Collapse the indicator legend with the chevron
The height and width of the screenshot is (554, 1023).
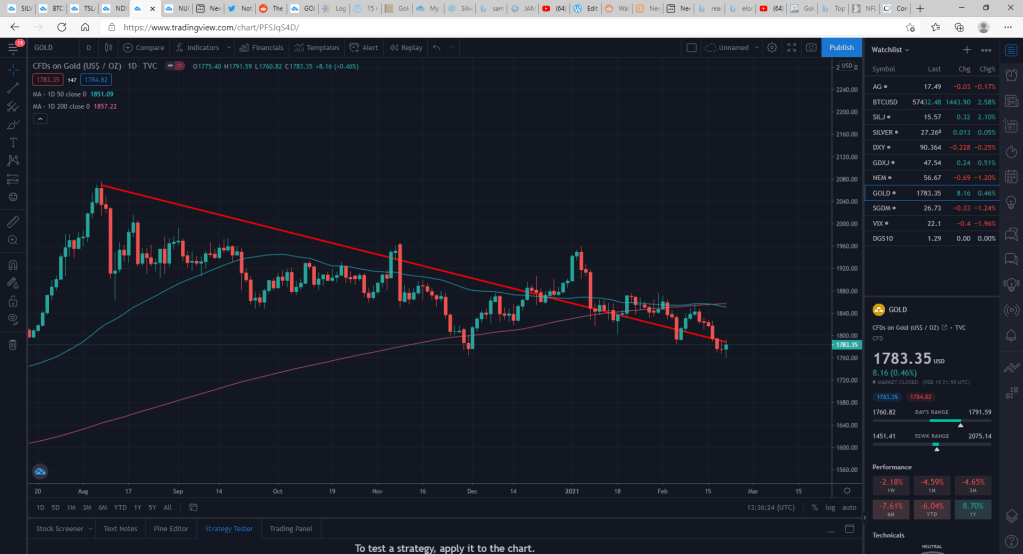pyautogui.click(x=41, y=118)
